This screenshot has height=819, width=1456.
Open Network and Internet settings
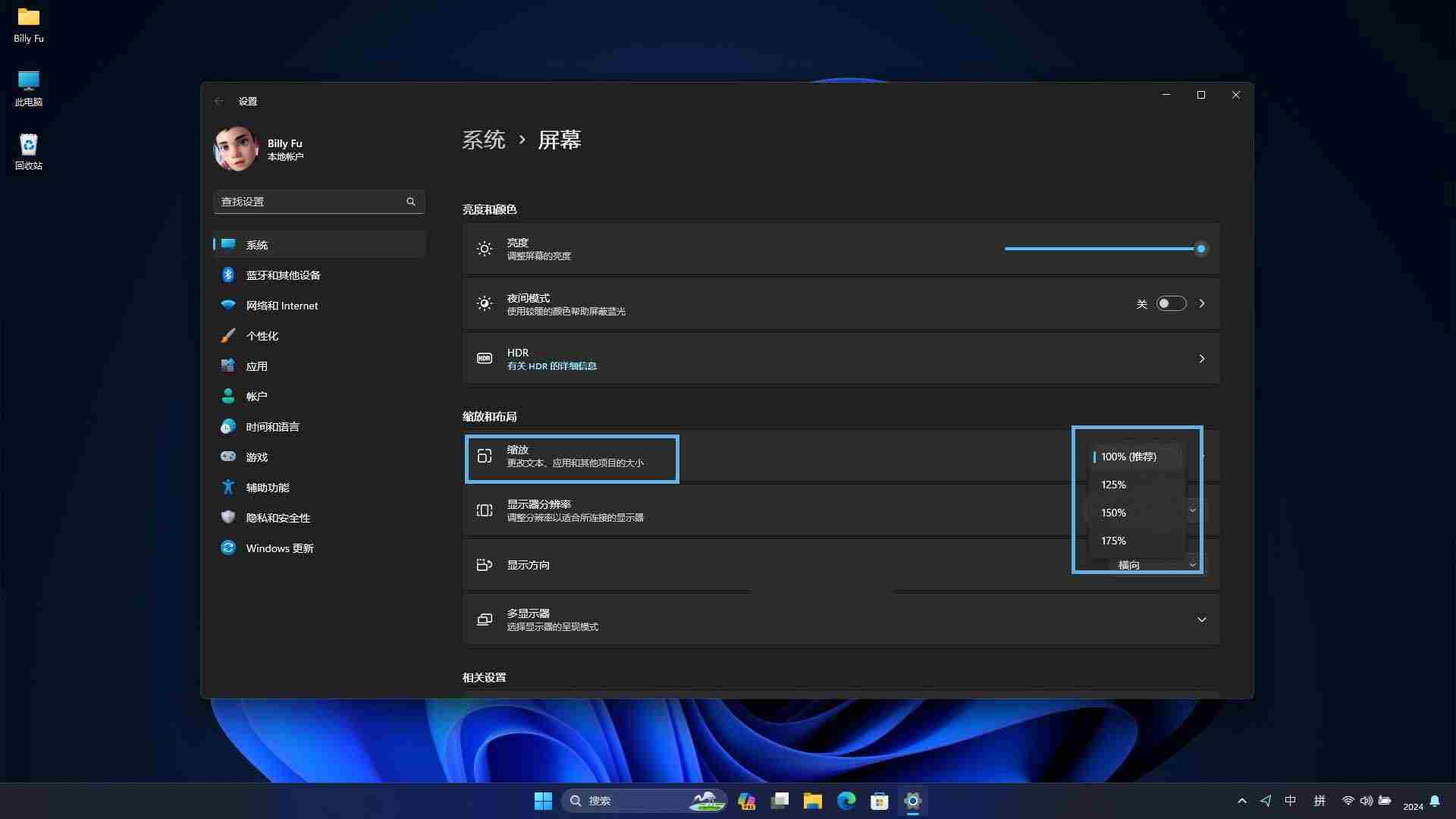pyautogui.click(x=281, y=306)
